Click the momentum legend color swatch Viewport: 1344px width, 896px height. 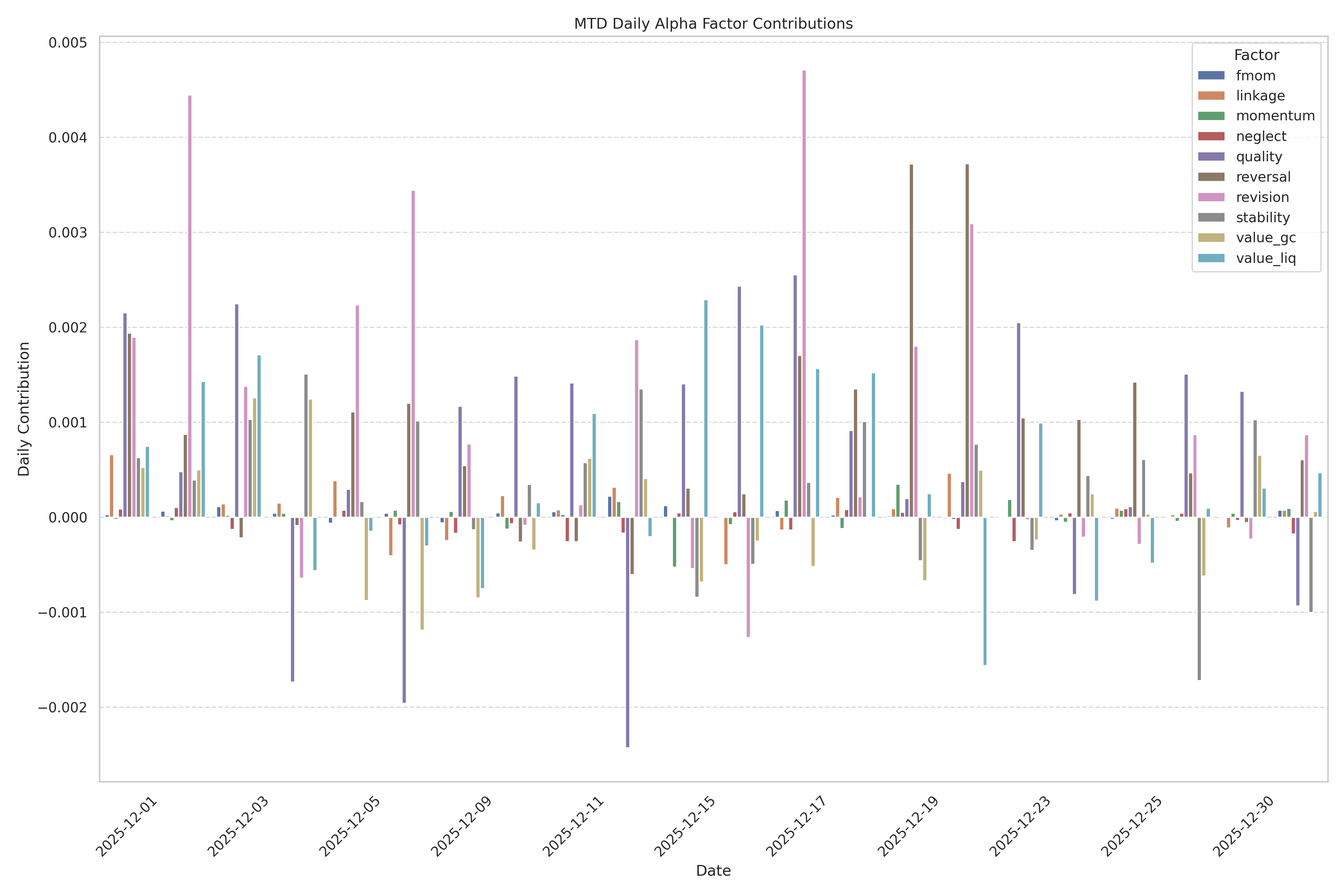pyautogui.click(x=1211, y=116)
